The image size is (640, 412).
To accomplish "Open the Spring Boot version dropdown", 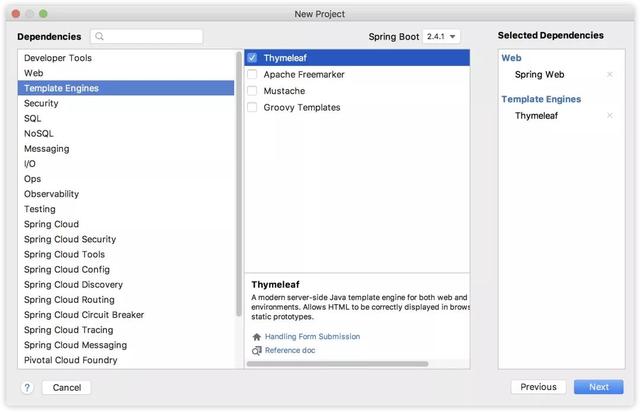I will (x=441, y=36).
